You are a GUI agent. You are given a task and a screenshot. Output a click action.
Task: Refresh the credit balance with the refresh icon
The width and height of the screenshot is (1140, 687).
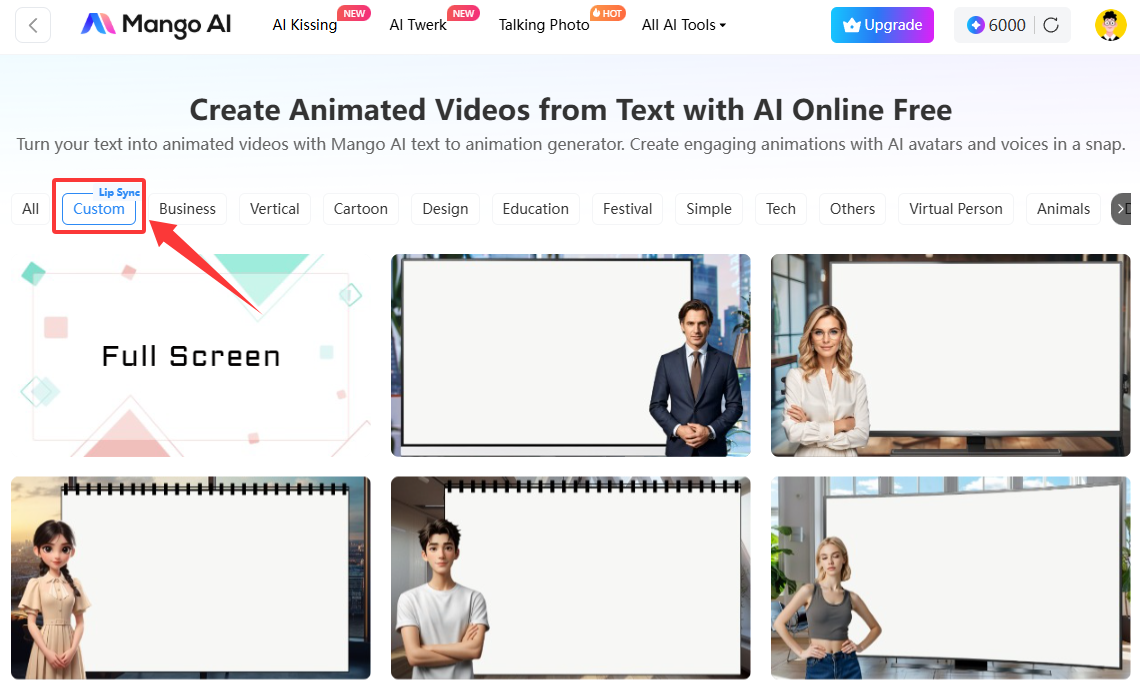click(1049, 24)
